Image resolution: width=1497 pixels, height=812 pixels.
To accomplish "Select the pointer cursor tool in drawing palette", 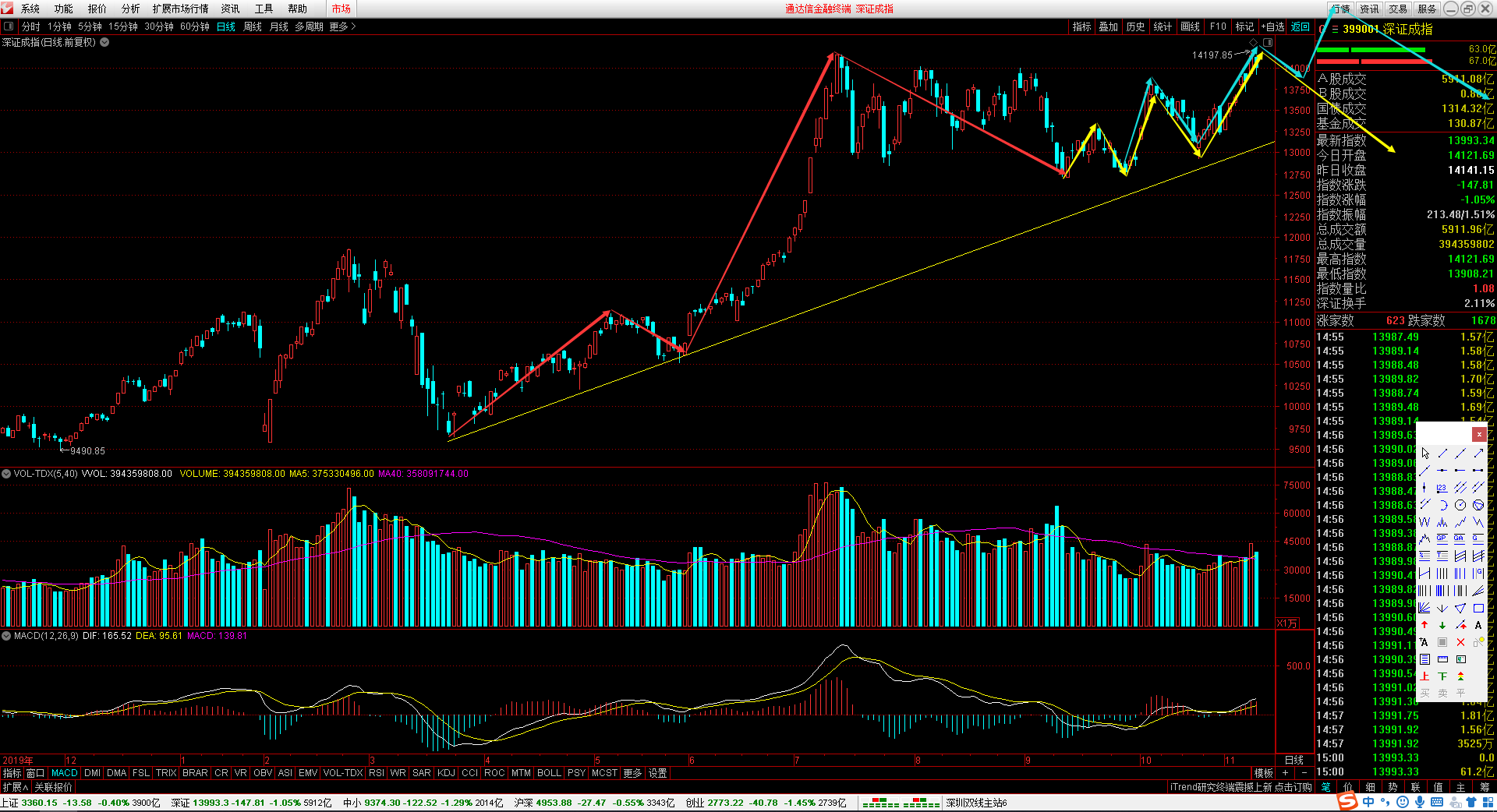I will pyautogui.click(x=1425, y=454).
